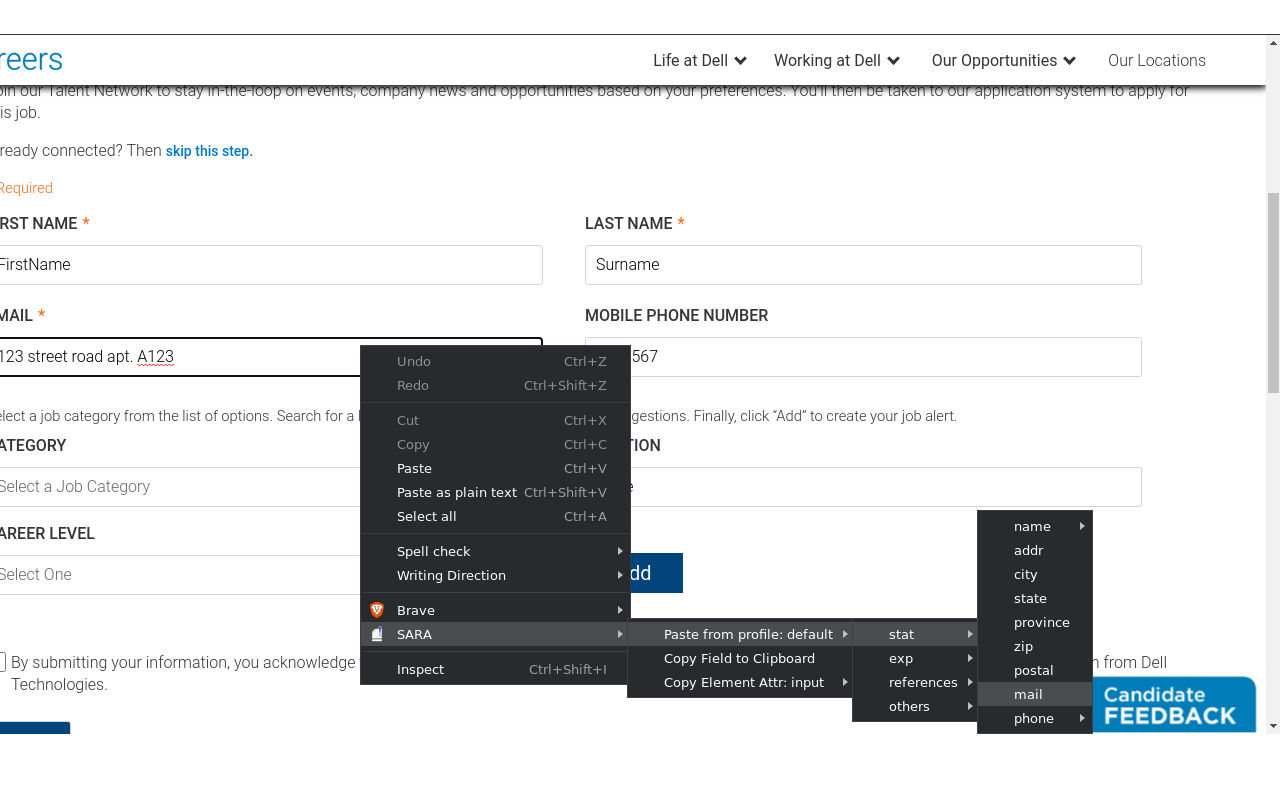Click the Candidate Feedback button
This screenshot has height=800, width=1280.
[x=1174, y=705]
